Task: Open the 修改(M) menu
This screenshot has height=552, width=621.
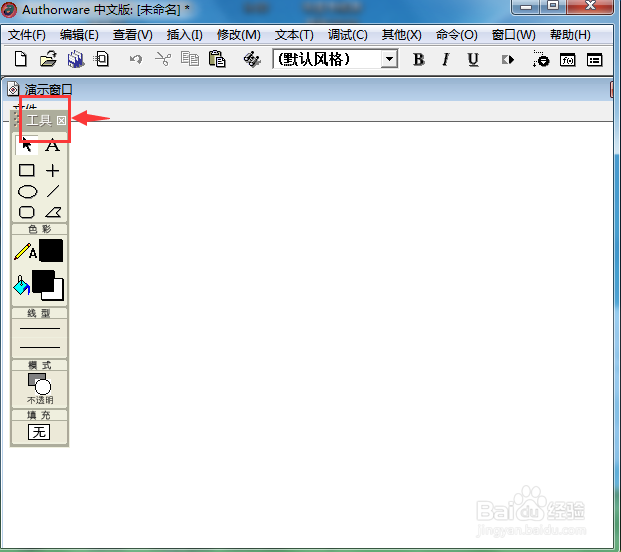Action: pos(239,35)
